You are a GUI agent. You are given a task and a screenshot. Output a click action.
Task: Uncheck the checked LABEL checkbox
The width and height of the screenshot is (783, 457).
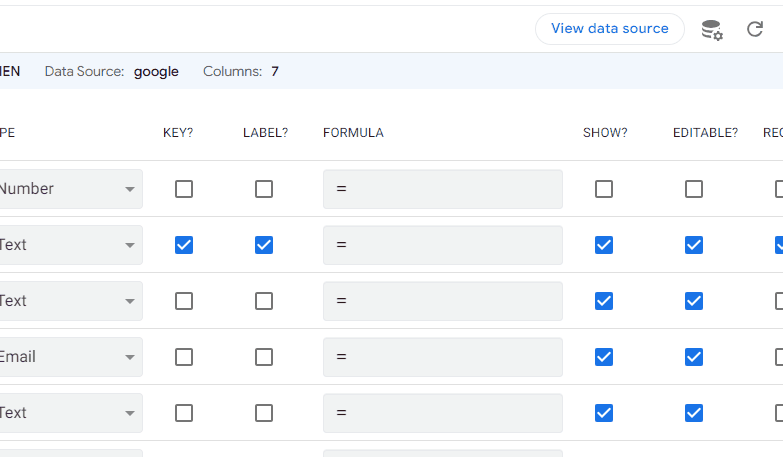point(264,245)
